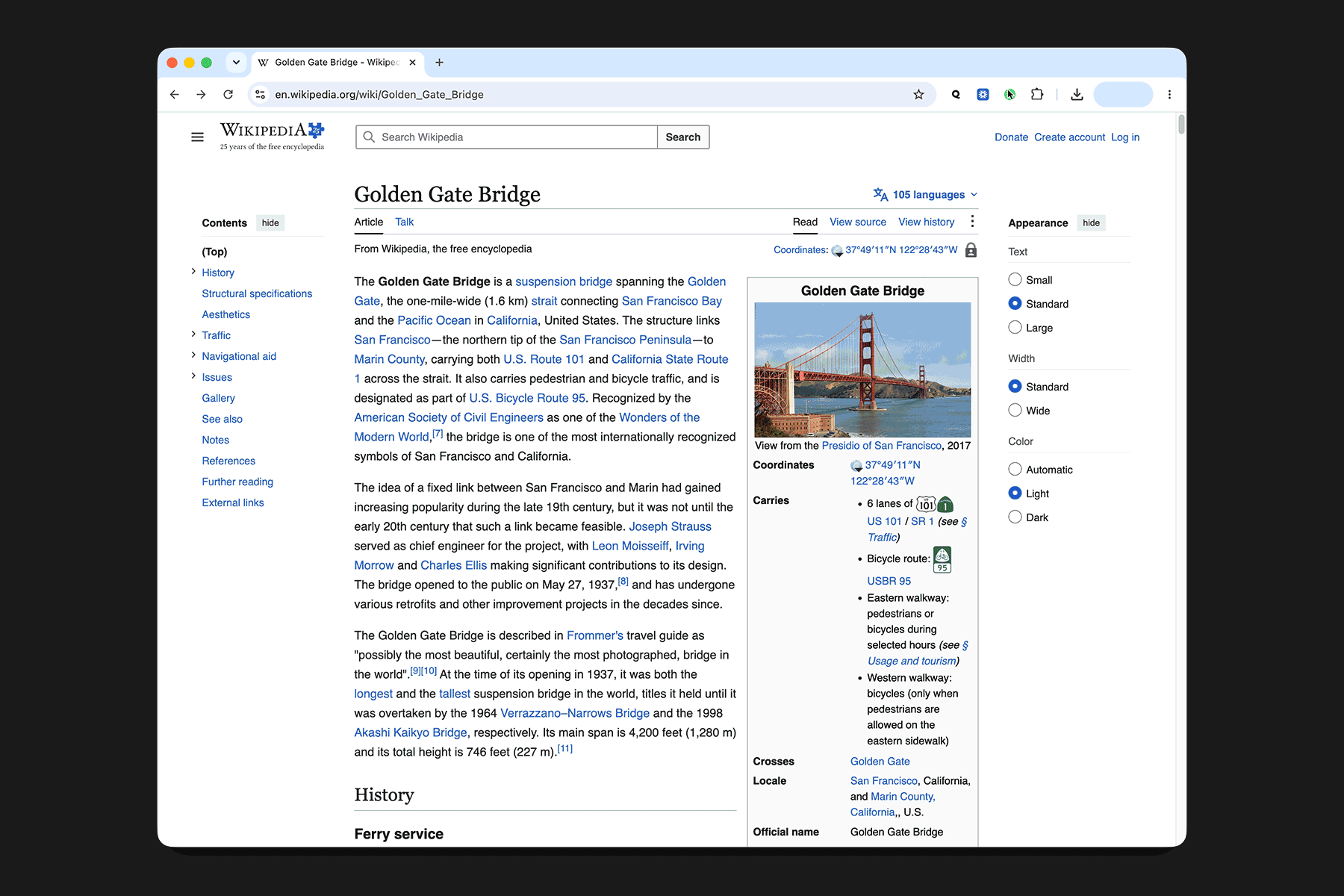Select Standard text size
Screen dimensions: 1344x896
tap(1015, 303)
